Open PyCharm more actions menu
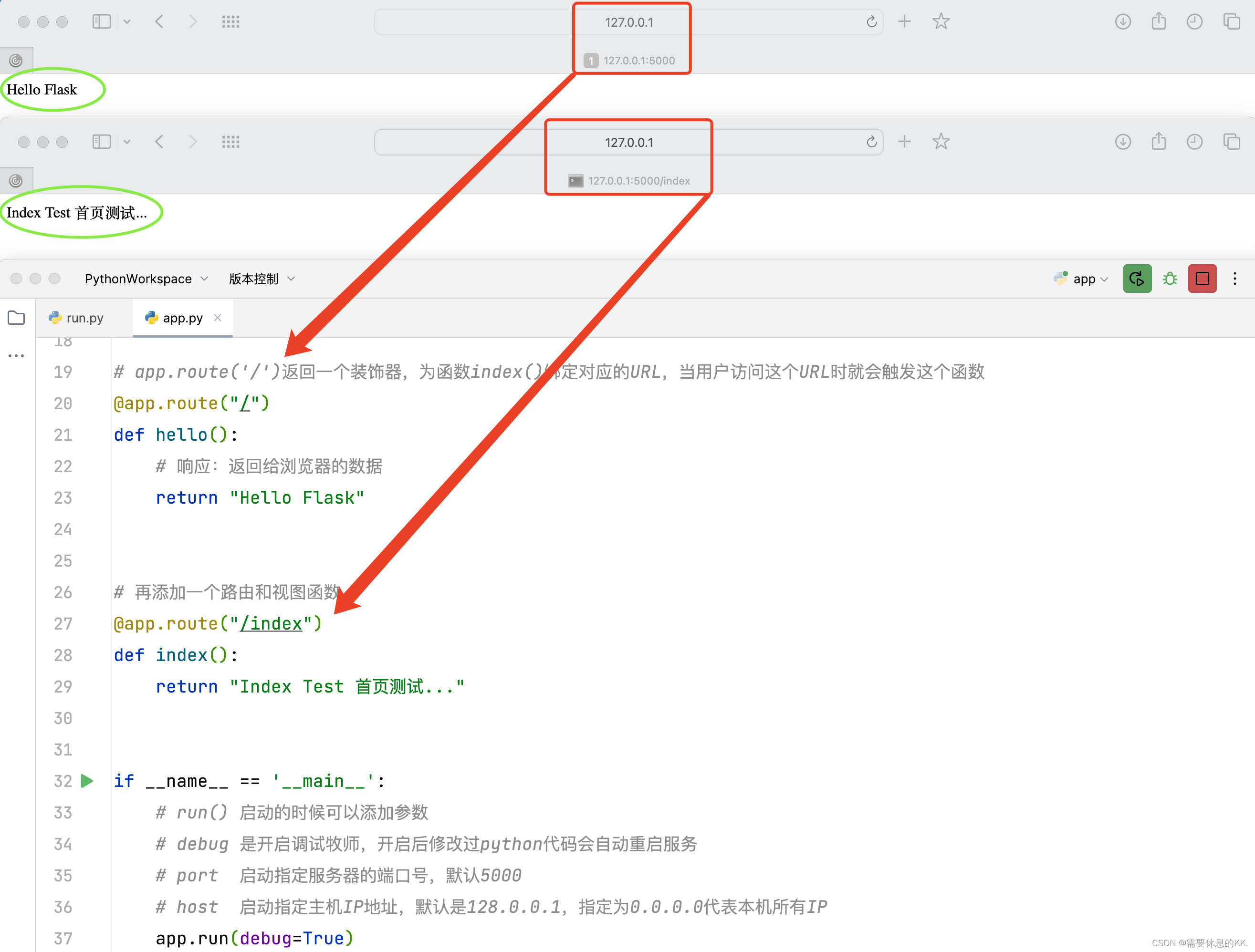 (1234, 279)
